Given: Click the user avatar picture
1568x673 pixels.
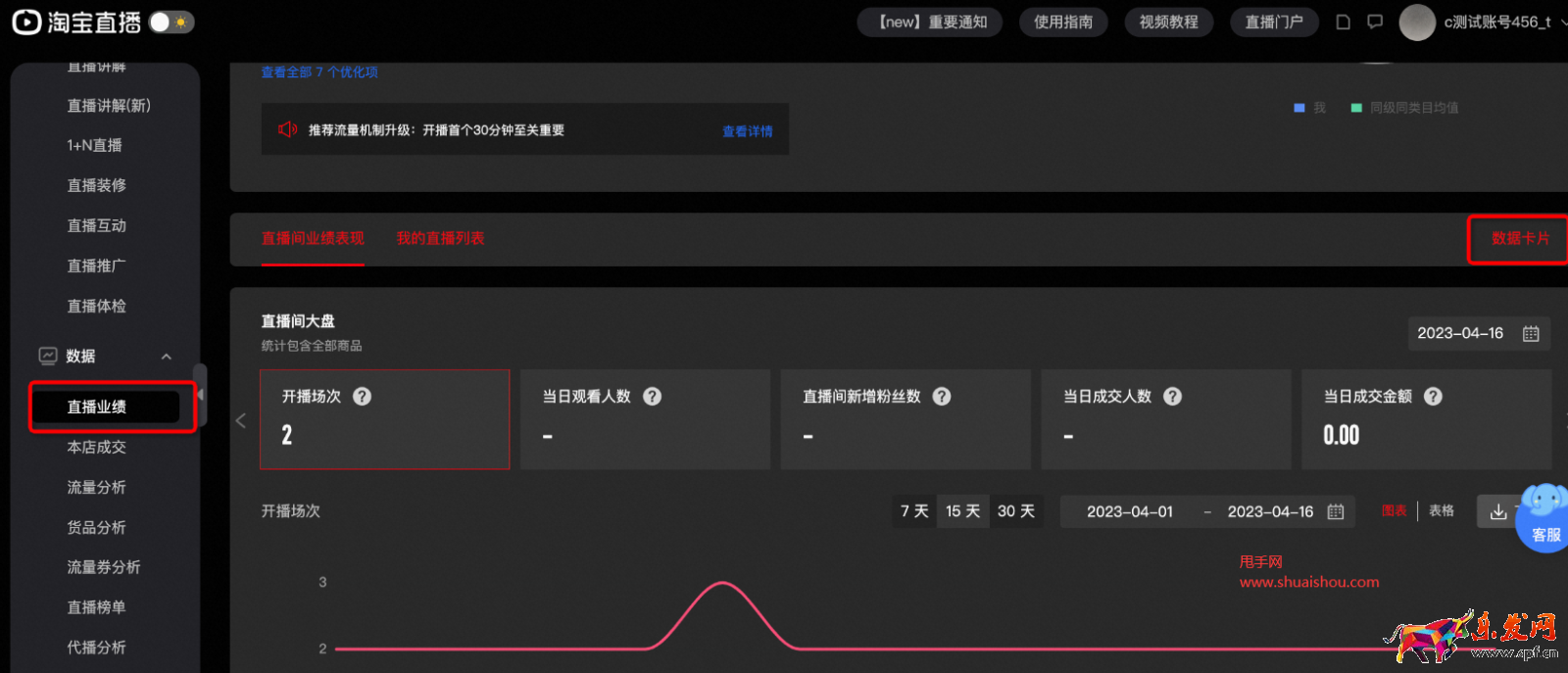Looking at the screenshot, I should pos(1417,22).
